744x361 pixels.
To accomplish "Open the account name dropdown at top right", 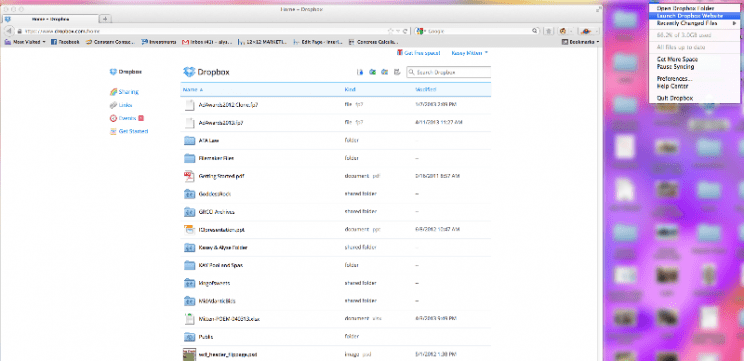I will (470, 53).
